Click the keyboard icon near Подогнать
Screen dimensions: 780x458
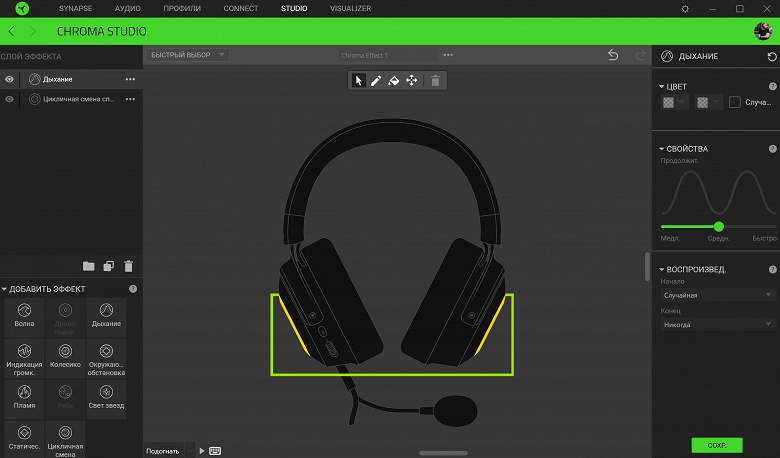(215, 451)
